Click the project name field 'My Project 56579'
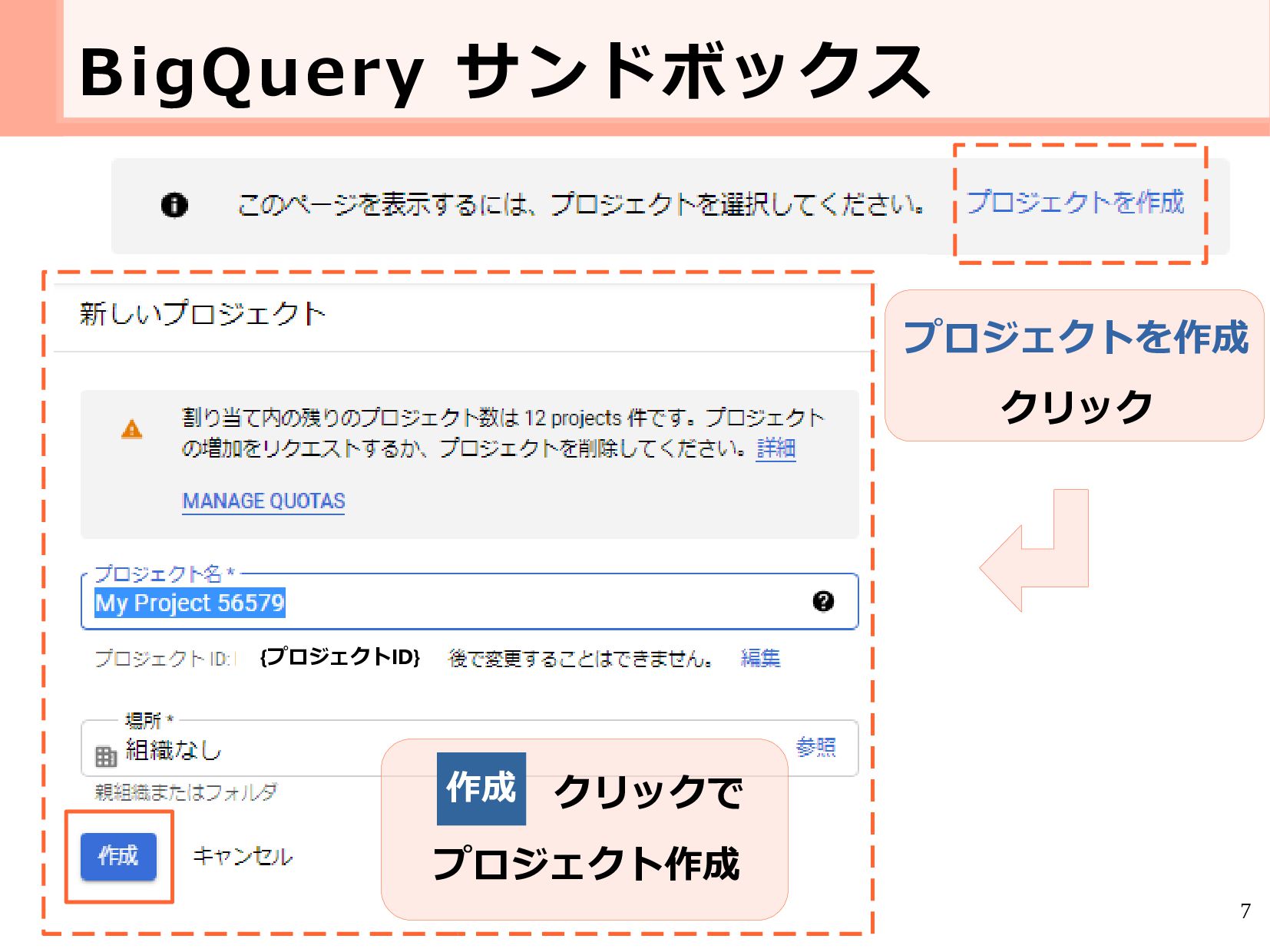This screenshot has height=952, width=1270. click(469, 602)
